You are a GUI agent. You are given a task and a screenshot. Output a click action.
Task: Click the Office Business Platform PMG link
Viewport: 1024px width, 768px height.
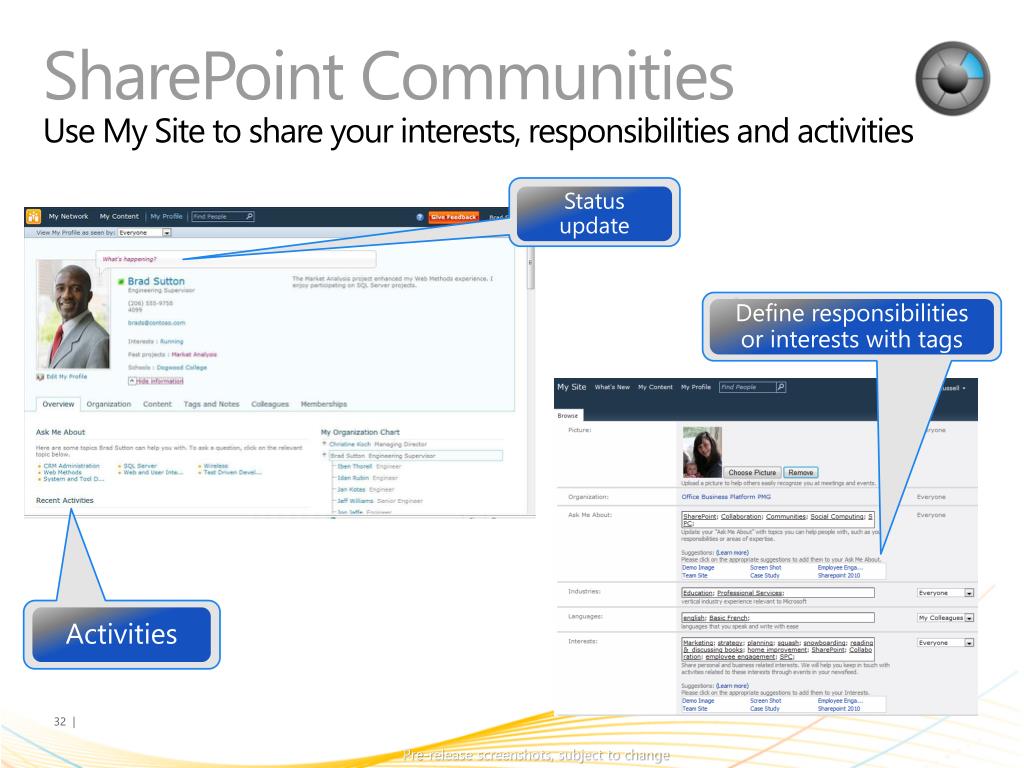pos(726,497)
